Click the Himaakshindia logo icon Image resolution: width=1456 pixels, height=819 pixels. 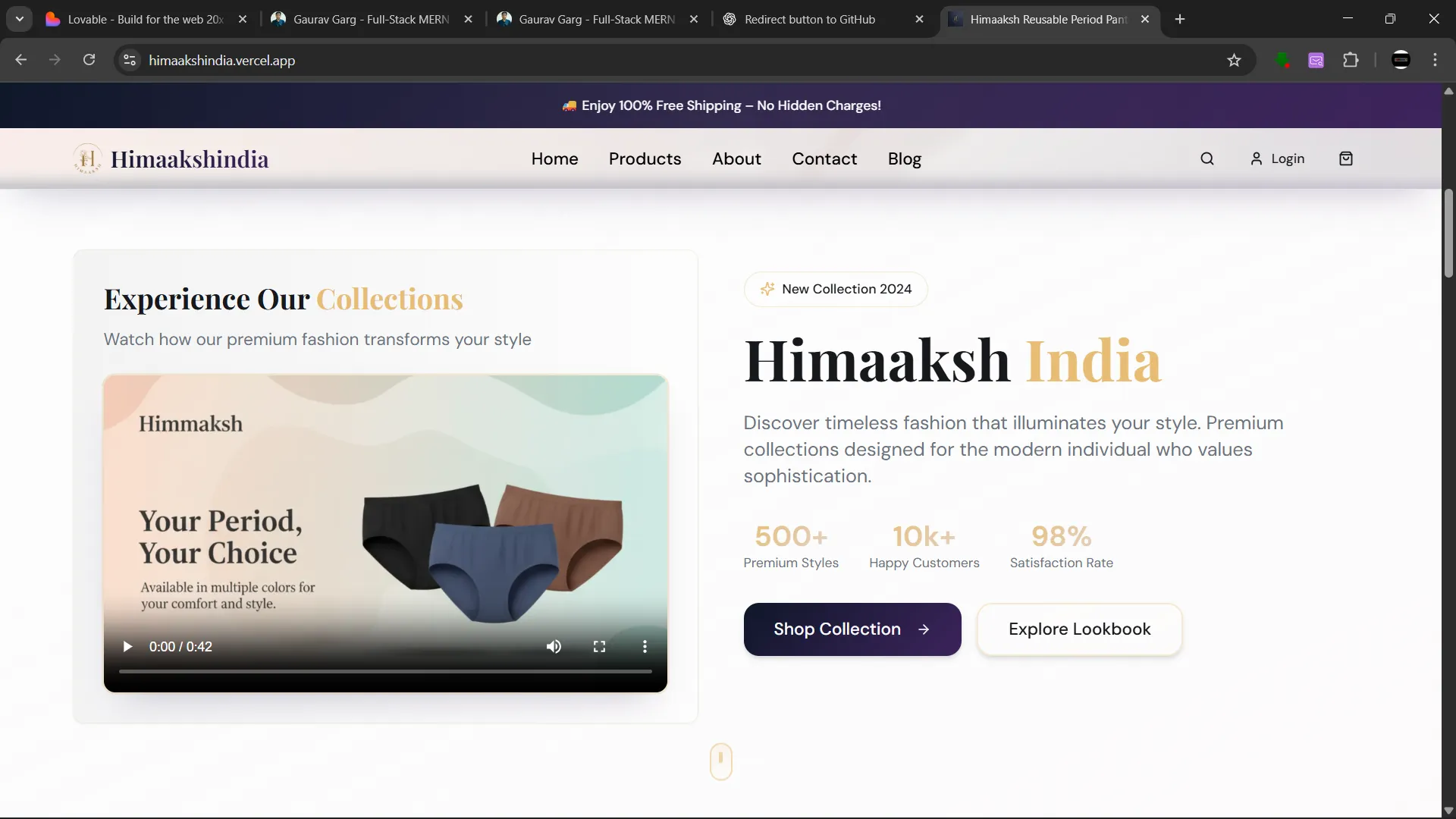click(x=87, y=158)
